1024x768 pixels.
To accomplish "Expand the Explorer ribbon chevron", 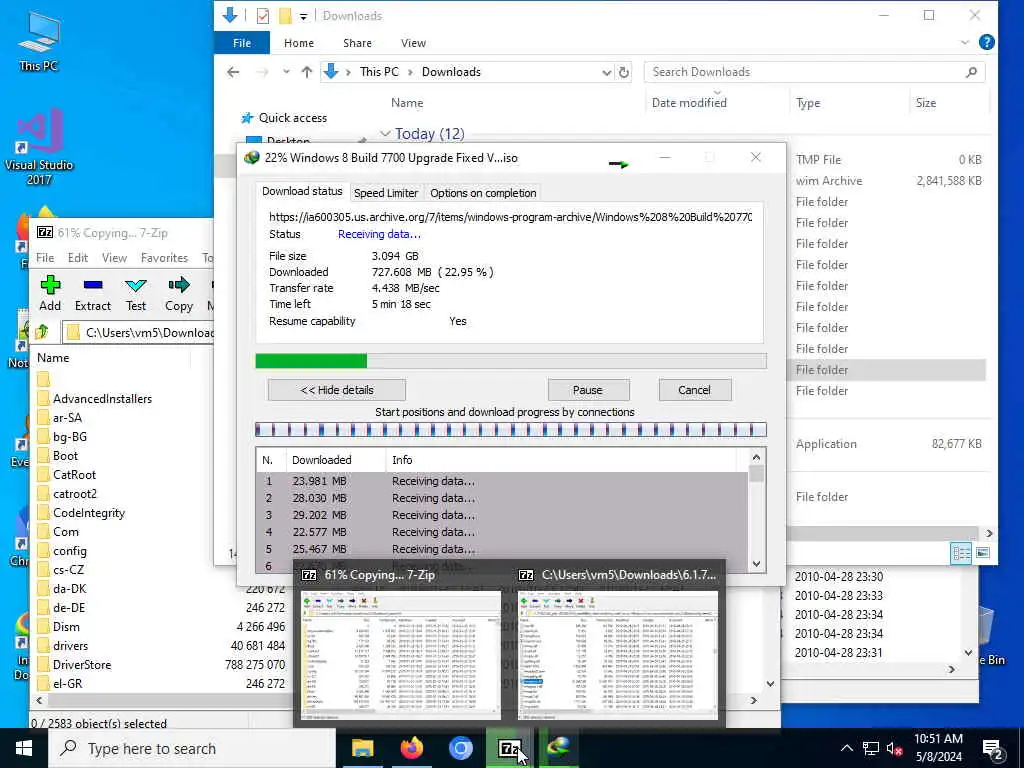I will 965,42.
